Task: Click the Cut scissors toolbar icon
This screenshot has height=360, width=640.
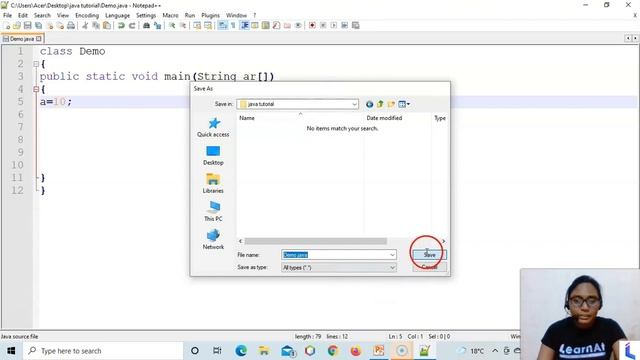Action: point(85,25)
